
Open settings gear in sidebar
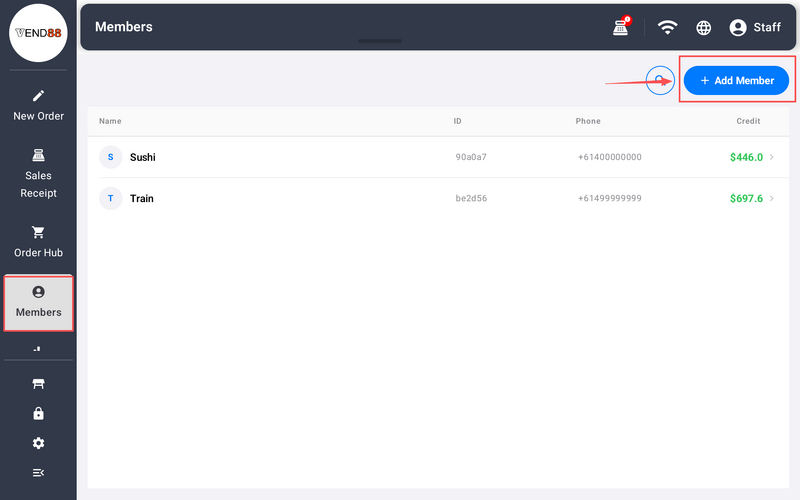point(38,443)
